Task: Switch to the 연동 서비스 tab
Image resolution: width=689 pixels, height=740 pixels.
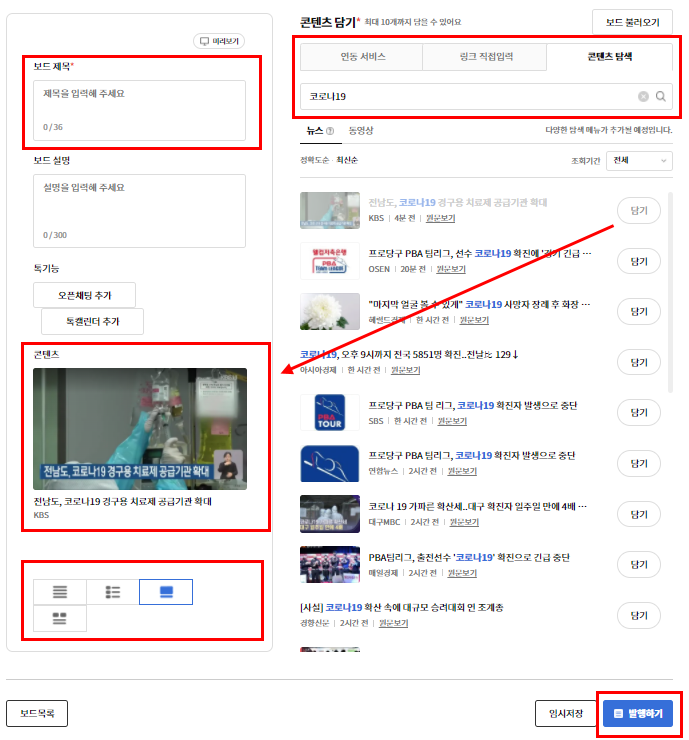Action: point(362,57)
